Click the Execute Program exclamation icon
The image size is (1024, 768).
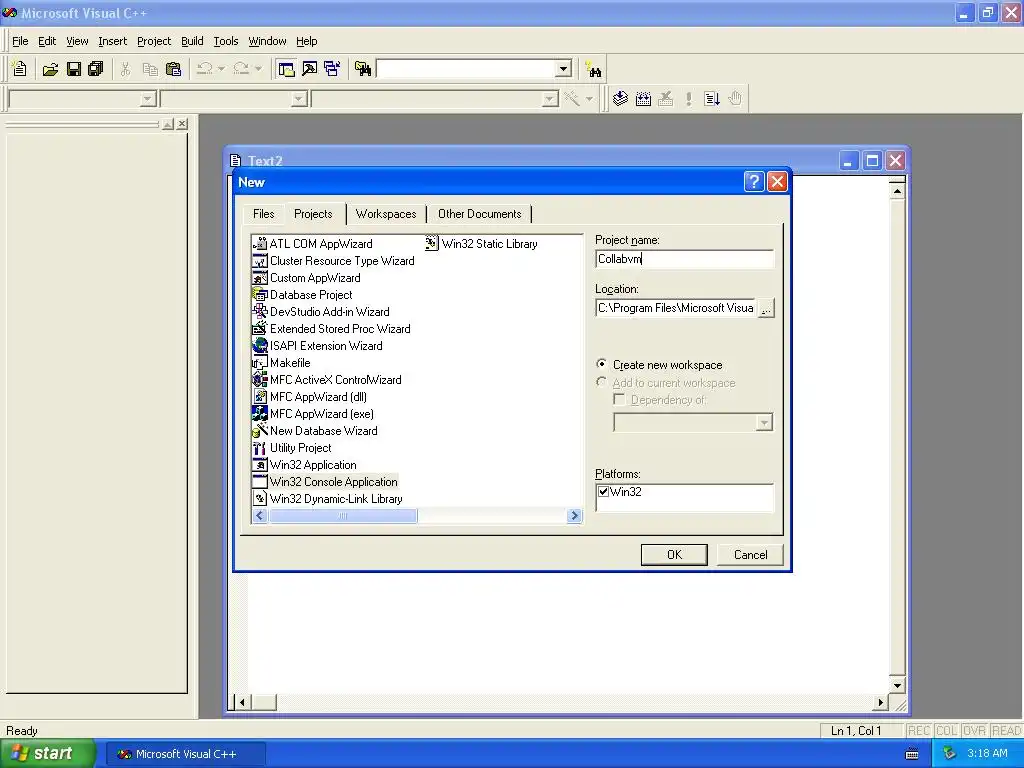point(688,99)
